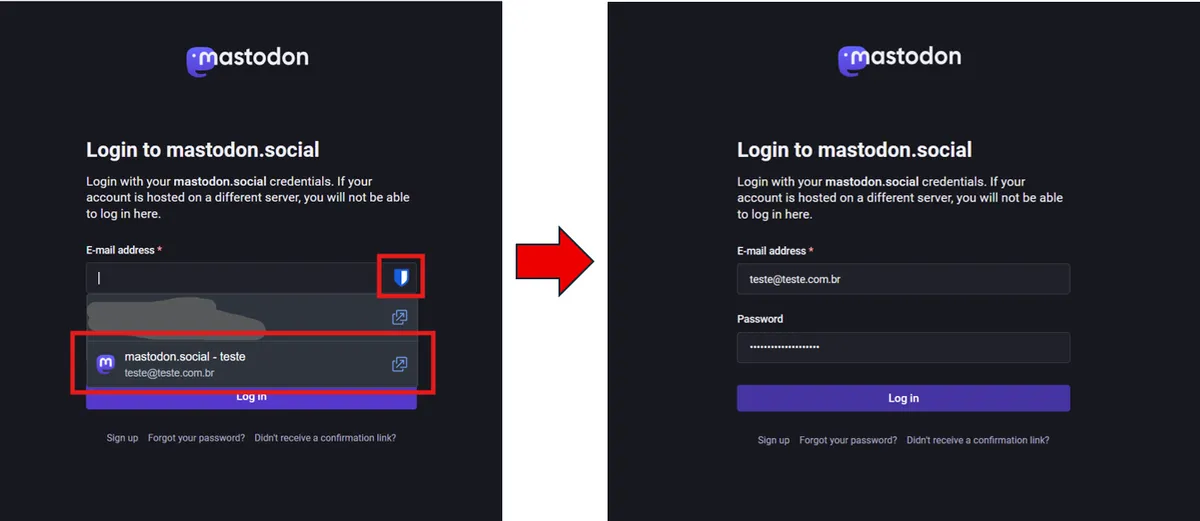Click confirmation link prompt in left login form
The image size is (1200, 521).
pos(325,438)
